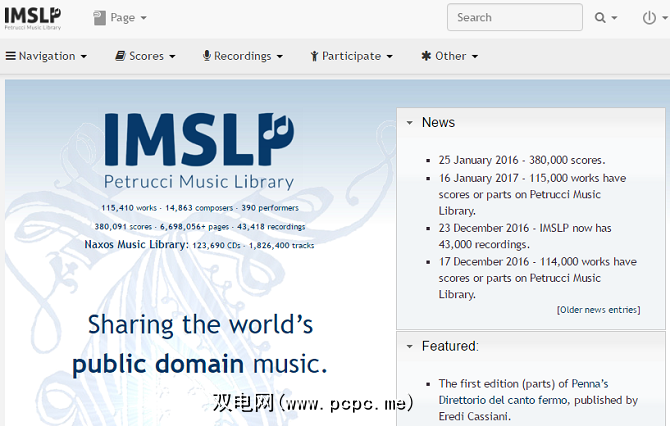Screen dimensions: 670x426
Task: Click the Participate person icon
Action: 314,56
